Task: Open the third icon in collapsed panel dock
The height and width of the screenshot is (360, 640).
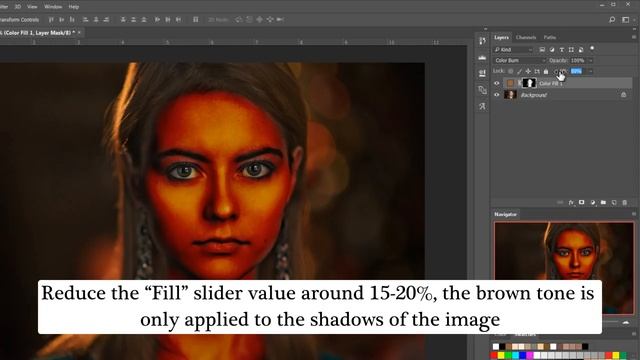Action: 482,73
